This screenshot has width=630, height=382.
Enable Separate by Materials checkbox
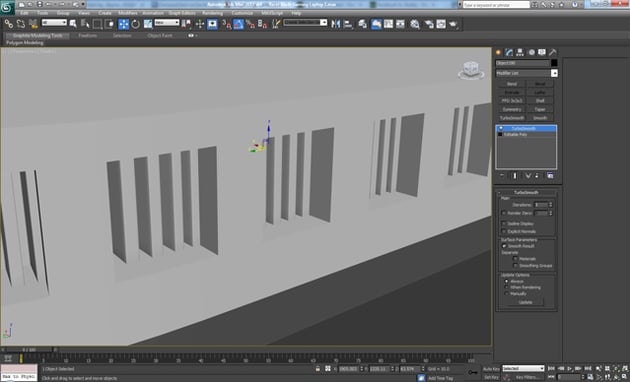(x=515, y=259)
